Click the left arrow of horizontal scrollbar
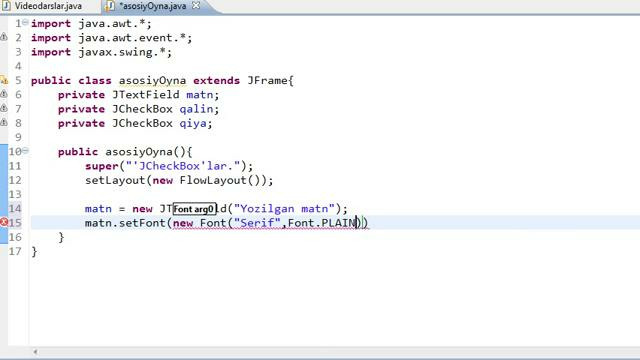This screenshot has height=360, width=640. click(x=35, y=351)
